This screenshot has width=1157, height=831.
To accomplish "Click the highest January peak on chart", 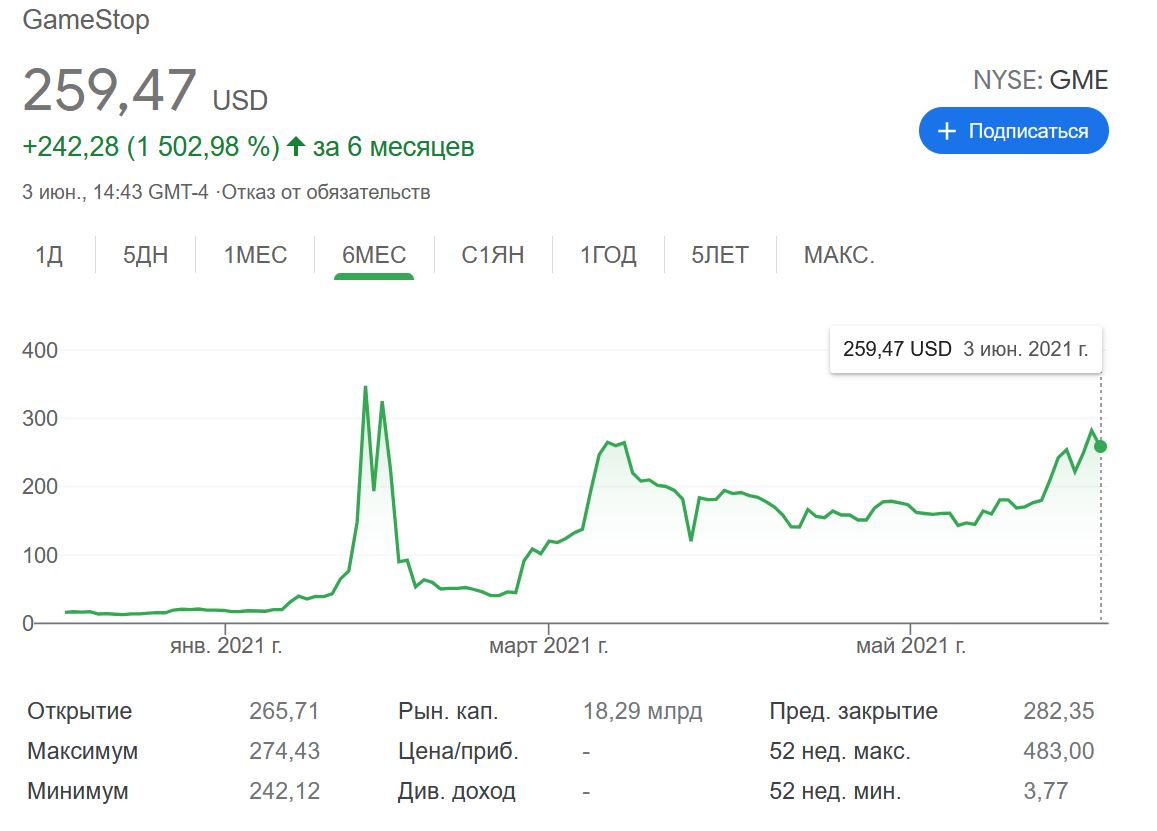I will click(365, 387).
